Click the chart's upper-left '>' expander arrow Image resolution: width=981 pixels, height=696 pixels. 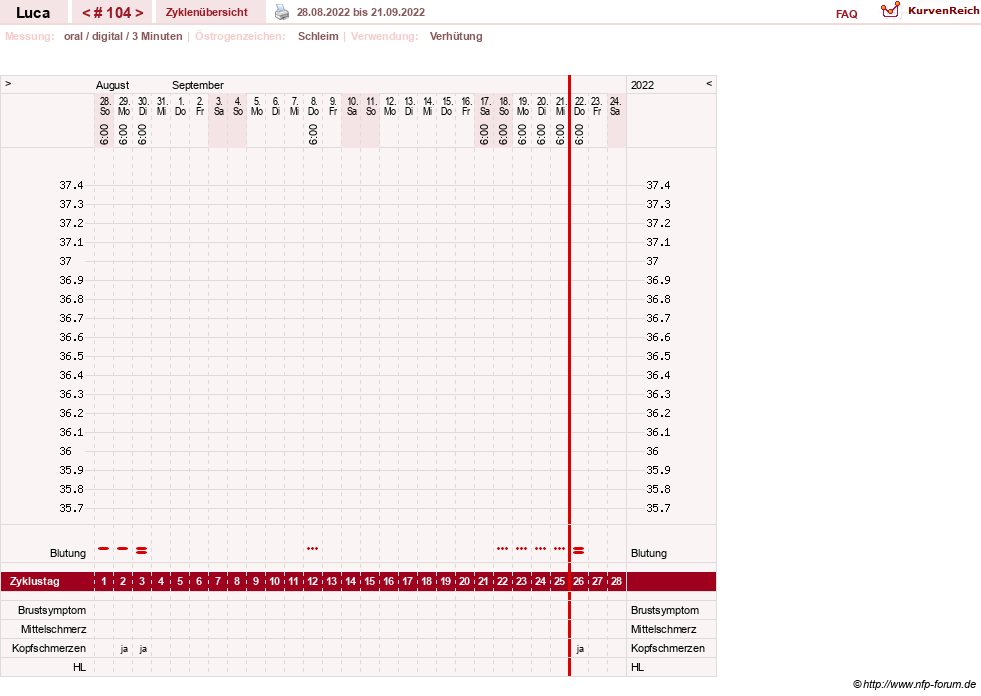click(8, 83)
